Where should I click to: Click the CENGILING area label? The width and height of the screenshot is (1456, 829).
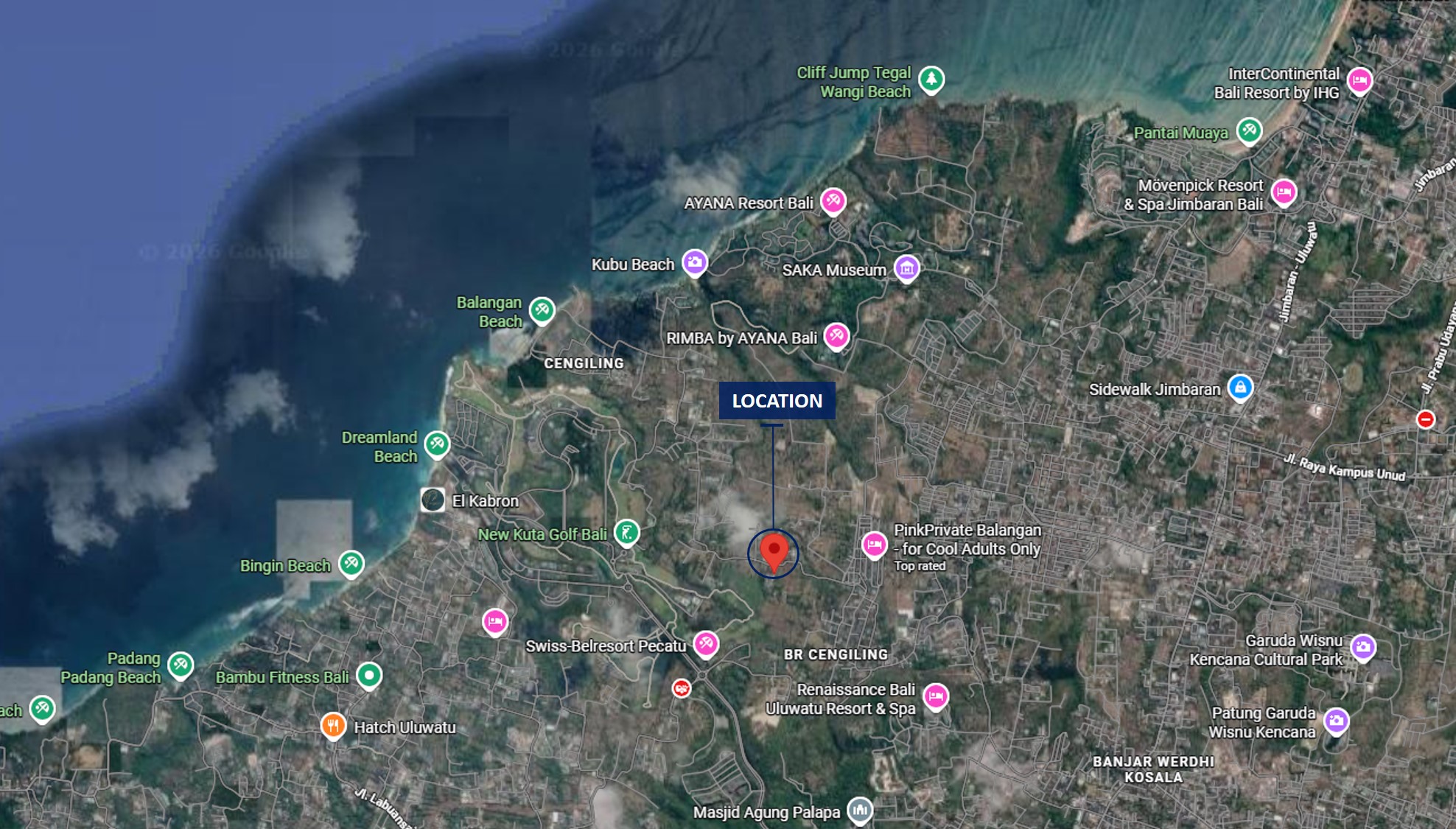point(584,363)
